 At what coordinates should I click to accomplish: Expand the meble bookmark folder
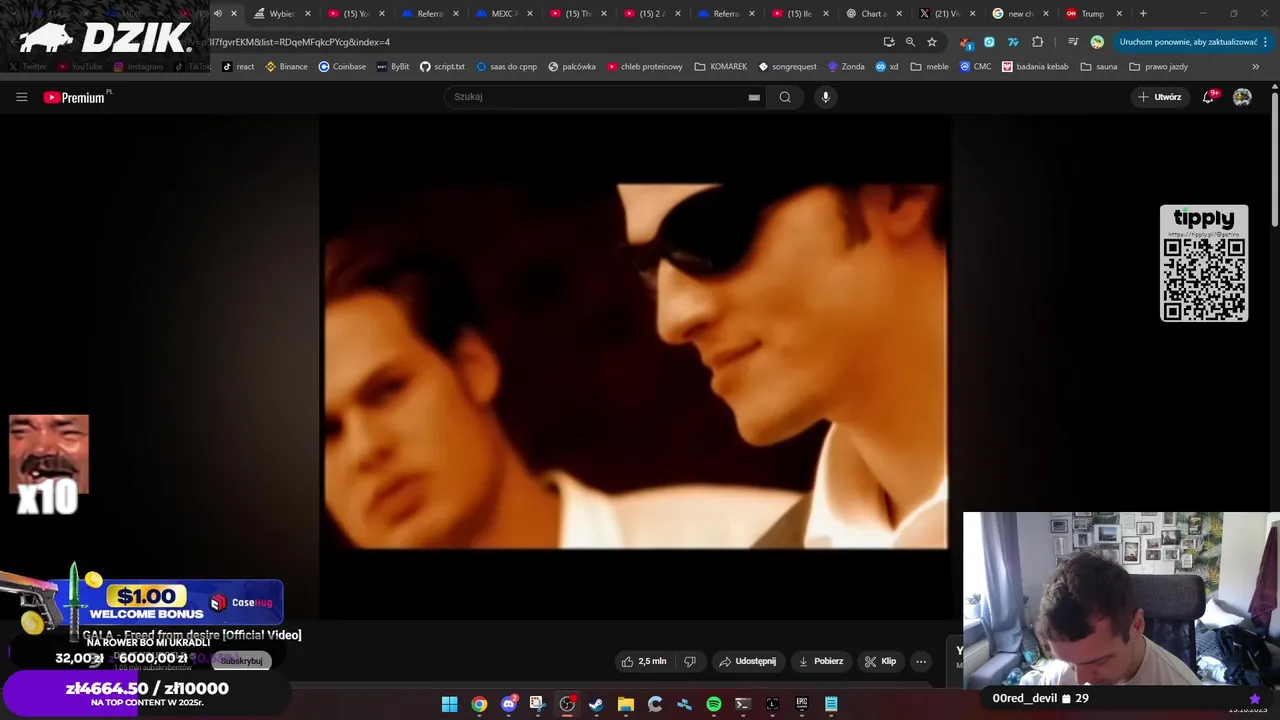point(930,67)
